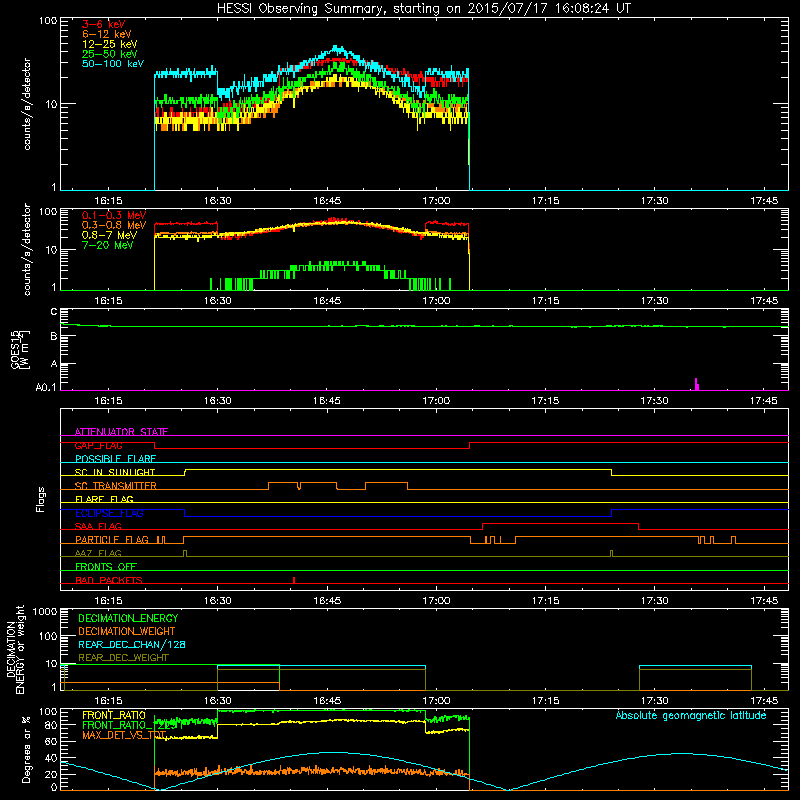Select the BAD_PACKETS flag label
The height and width of the screenshot is (800, 800).
point(109,580)
